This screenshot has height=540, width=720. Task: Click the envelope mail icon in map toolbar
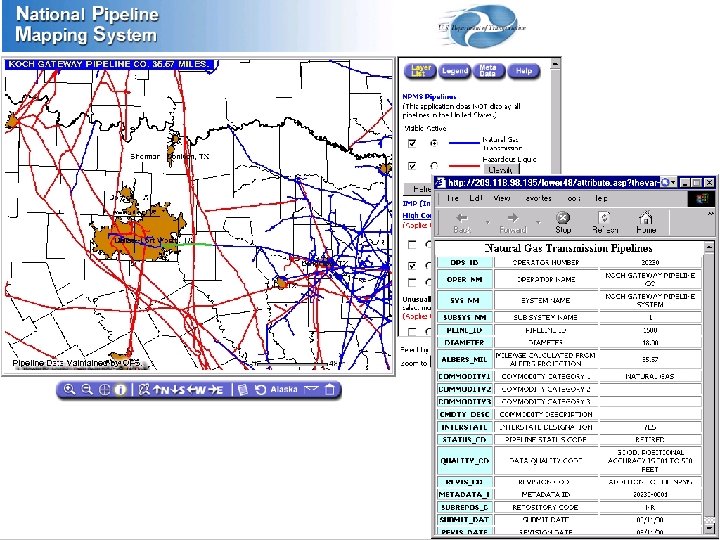[x=311, y=389]
